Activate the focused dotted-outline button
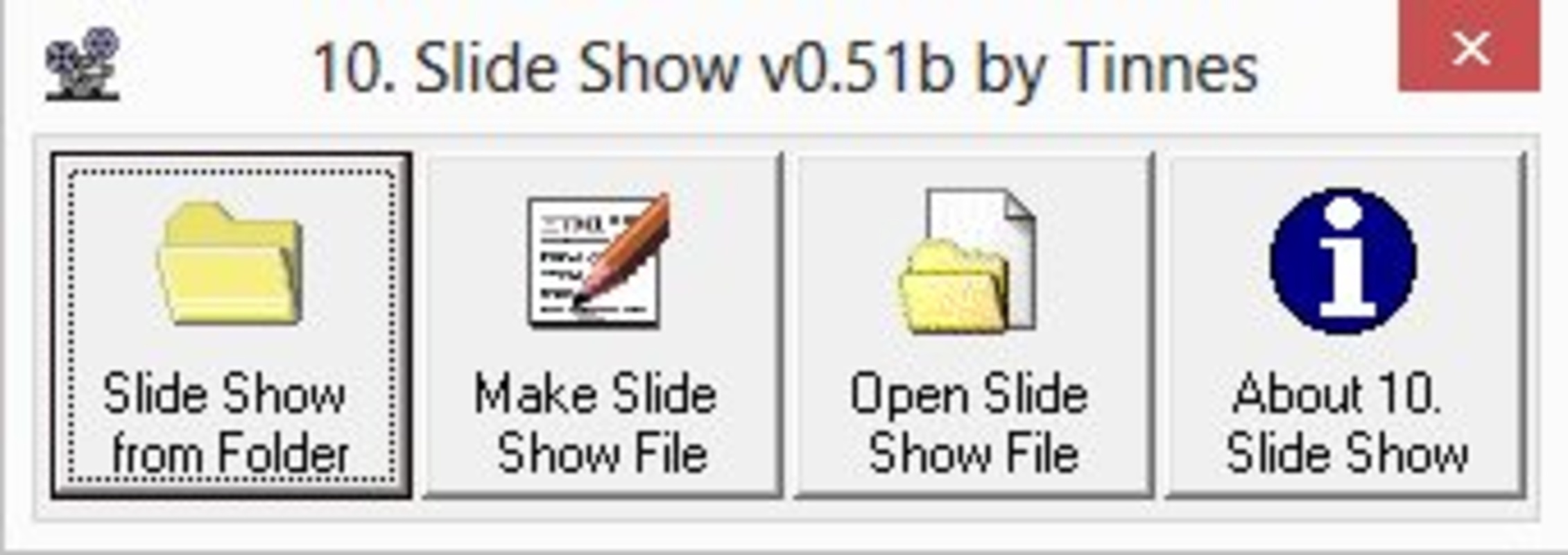 tap(232, 325)
